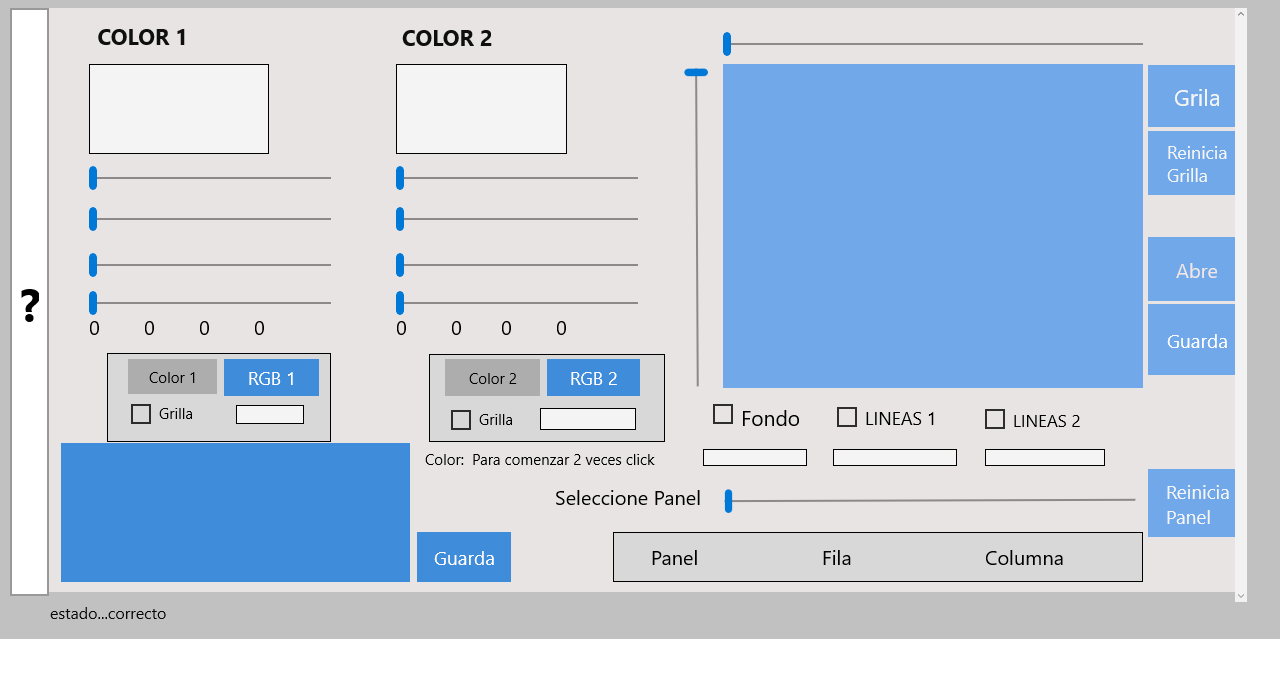Click the gray Color 1 button
Image resolution: width=1280 pixels, height=679 pixels.
click(172, 377)
